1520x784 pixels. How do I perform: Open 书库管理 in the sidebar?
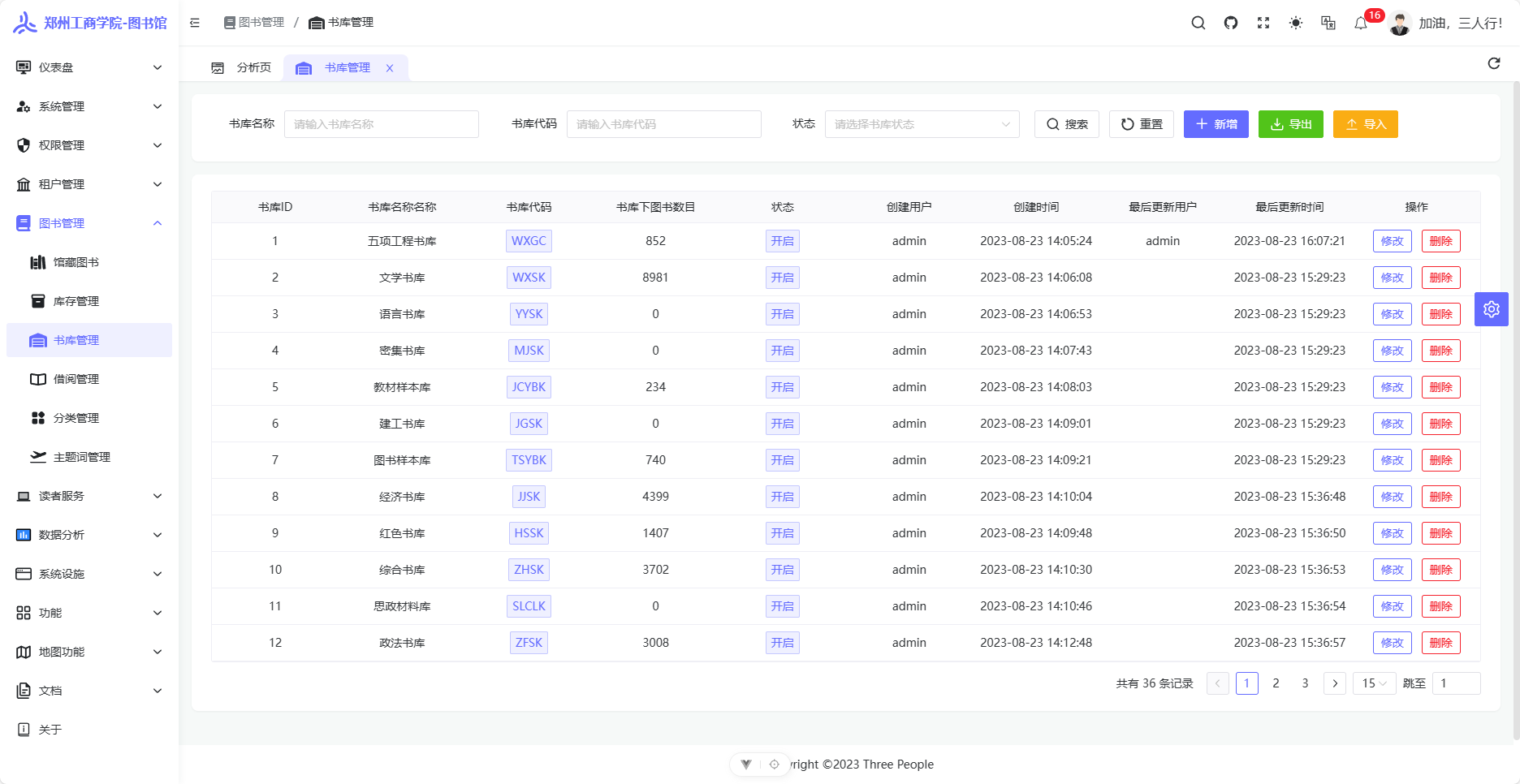(x=89, y=340)
